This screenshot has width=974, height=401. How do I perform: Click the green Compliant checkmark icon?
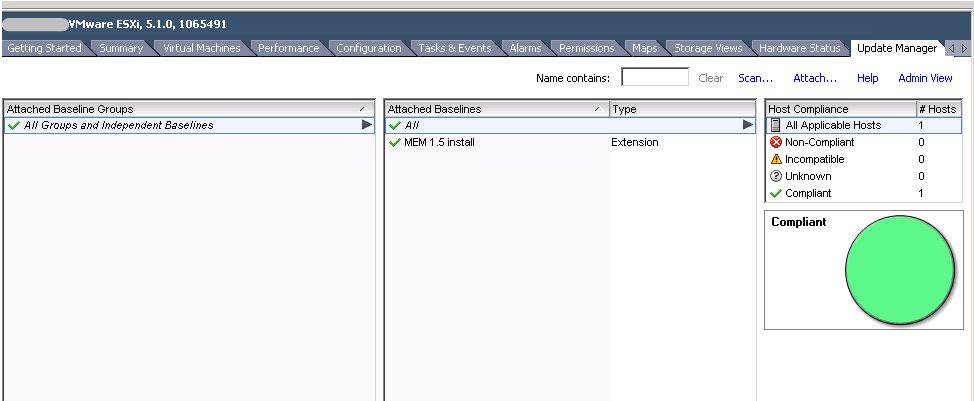[775, 194]
